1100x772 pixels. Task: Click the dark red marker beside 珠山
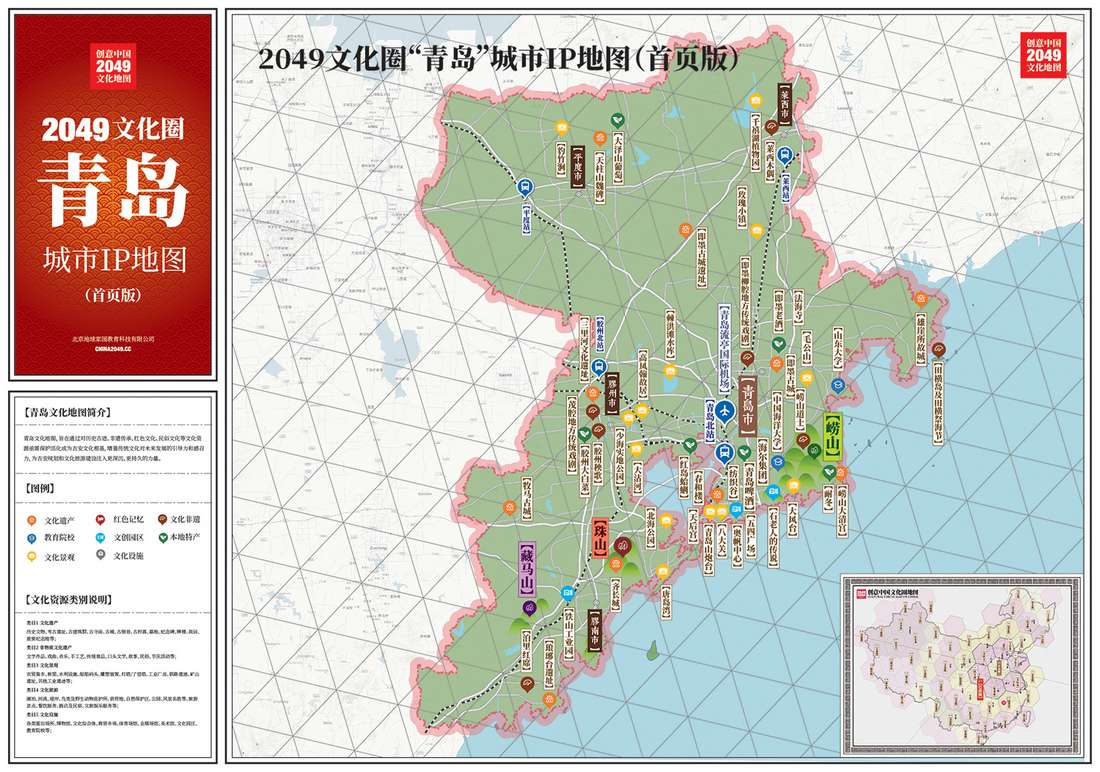[622, 546]
